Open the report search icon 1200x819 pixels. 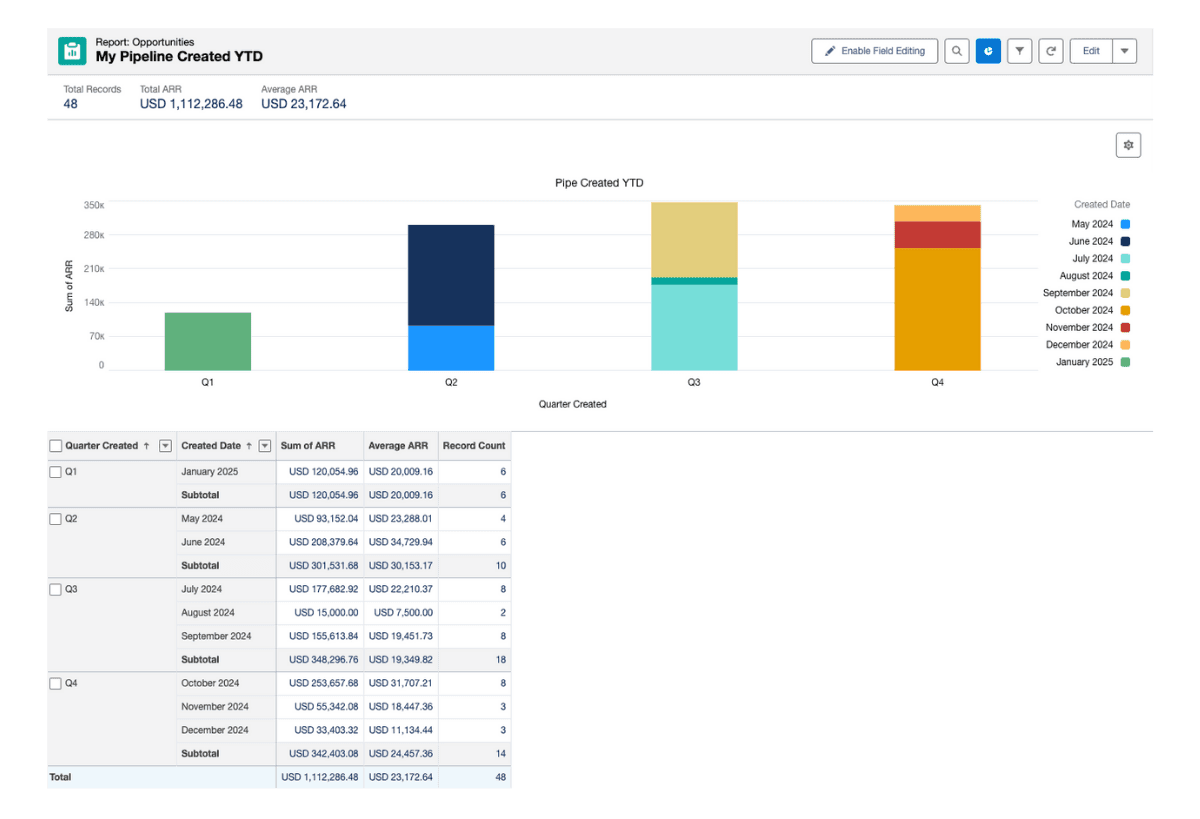[x=957, y=51]
